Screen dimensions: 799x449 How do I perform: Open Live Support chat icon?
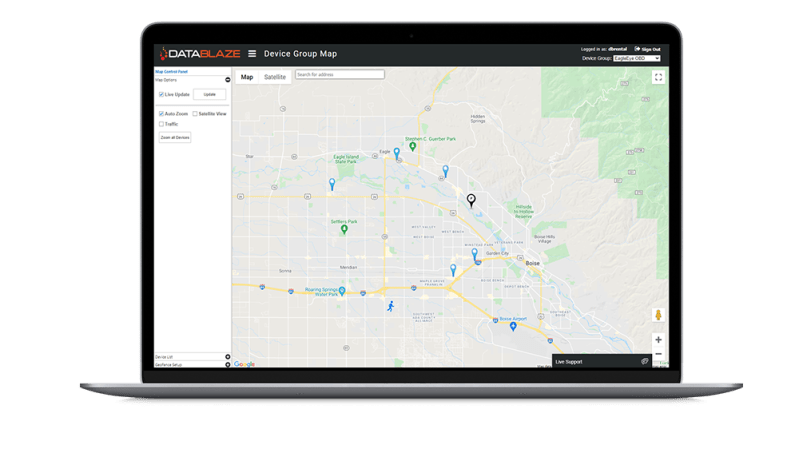click(644, 361)
